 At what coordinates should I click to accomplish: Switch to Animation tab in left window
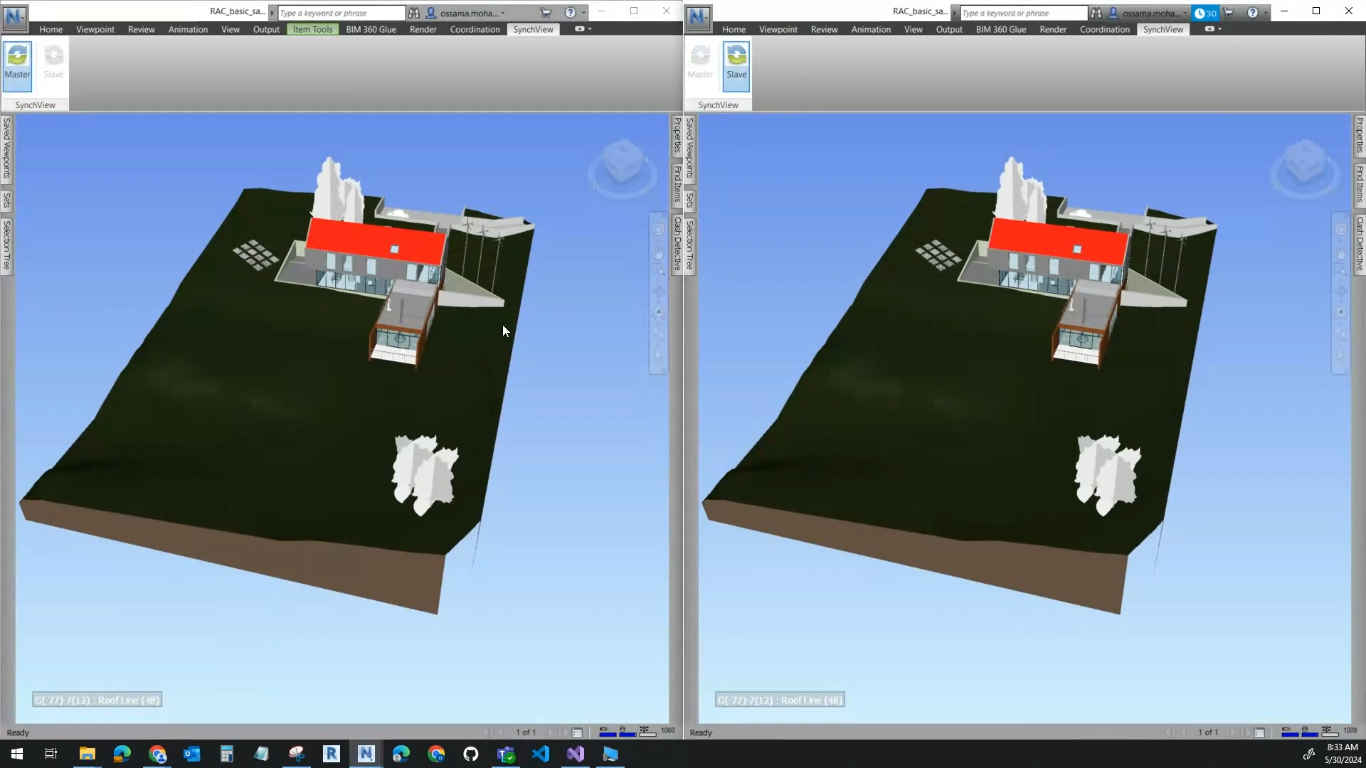188,29
